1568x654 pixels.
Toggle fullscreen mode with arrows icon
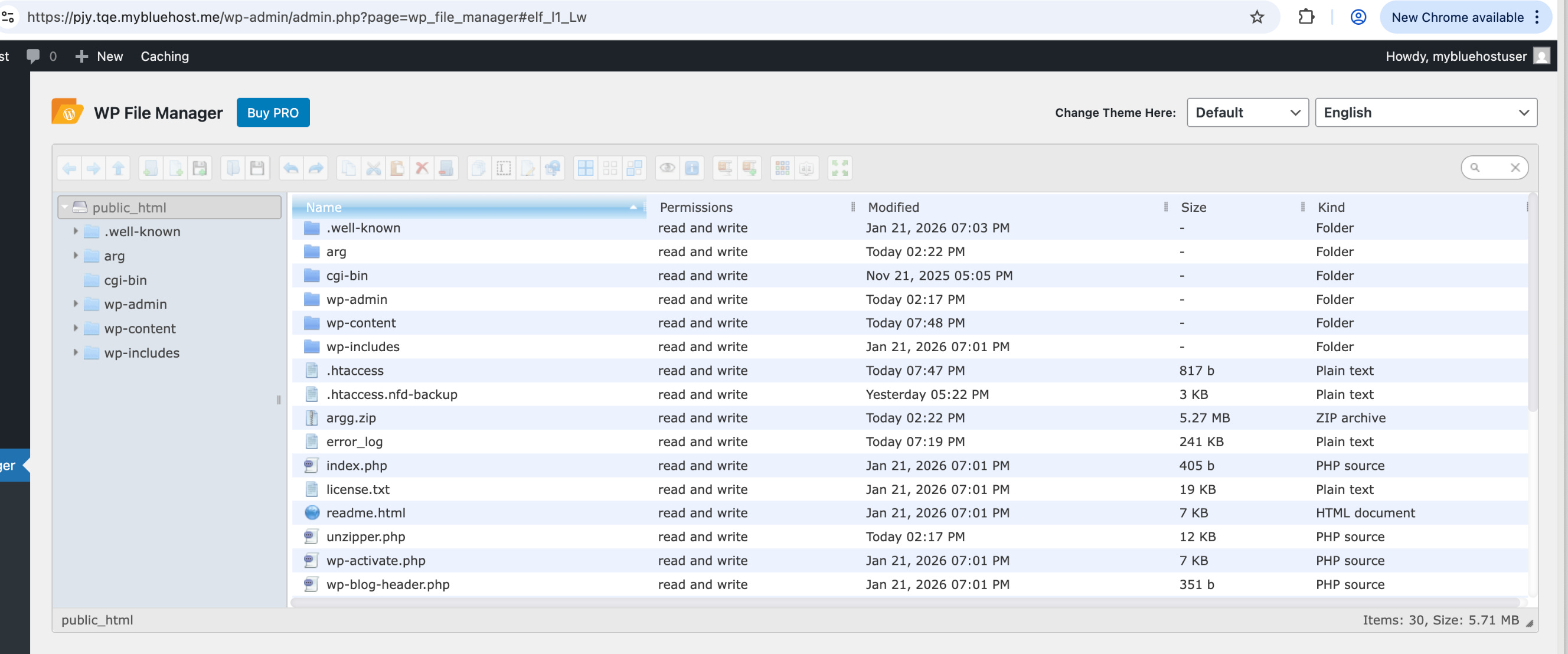pyautogui.click(x=839, y=168)
